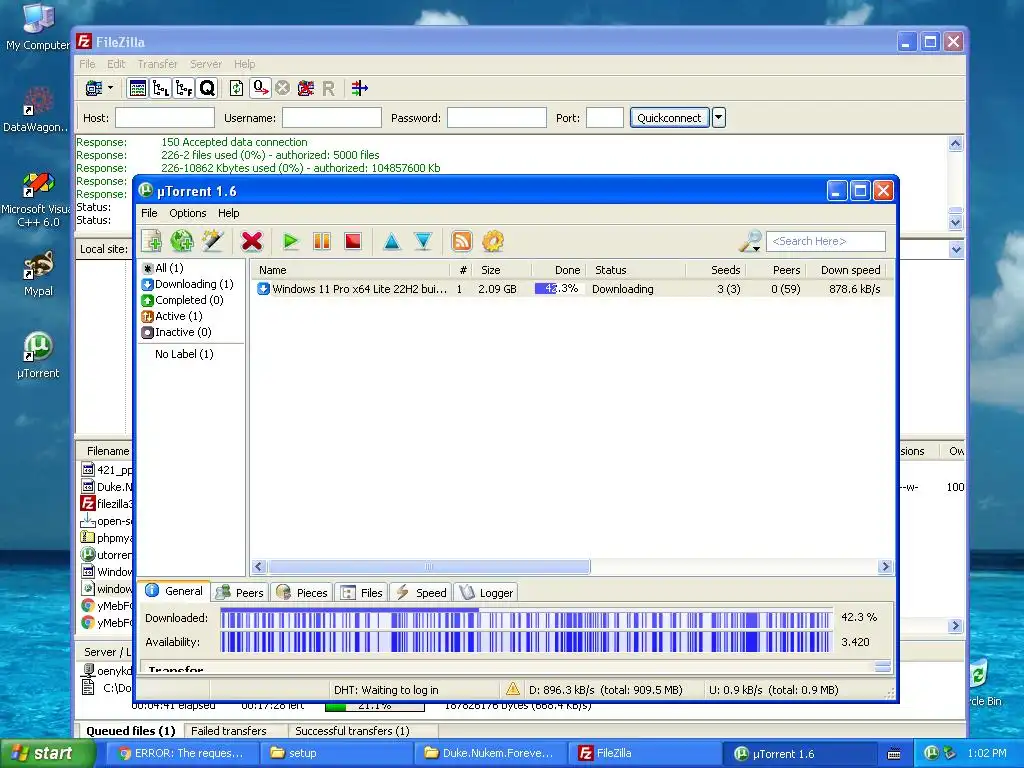Select No Label (1) entry
Image resolution: width=1024 pixels, height=768 pixels.
[x=184, y=354]
